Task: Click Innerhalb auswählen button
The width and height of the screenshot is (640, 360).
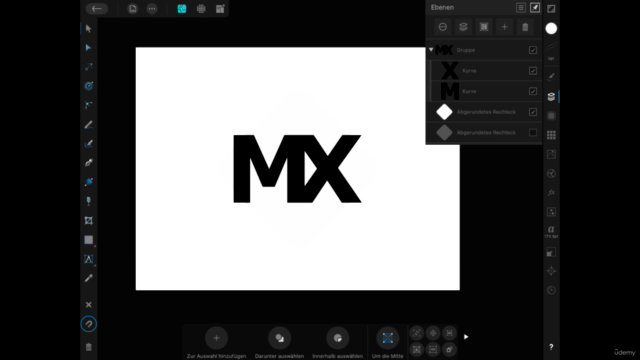Action: [338, 342]
